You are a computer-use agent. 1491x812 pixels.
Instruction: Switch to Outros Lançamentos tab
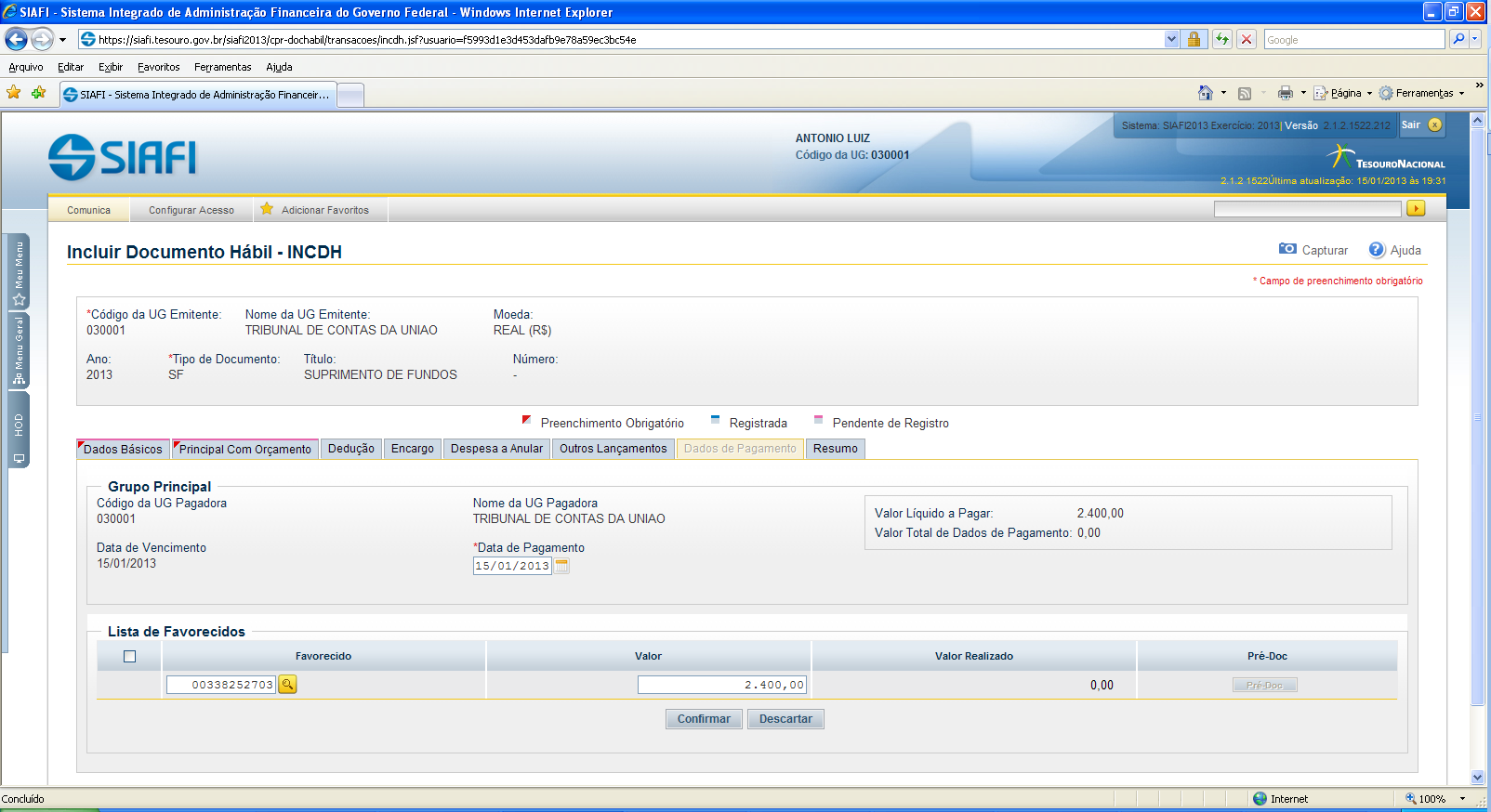pyautogui.click(x=614, y=449)
